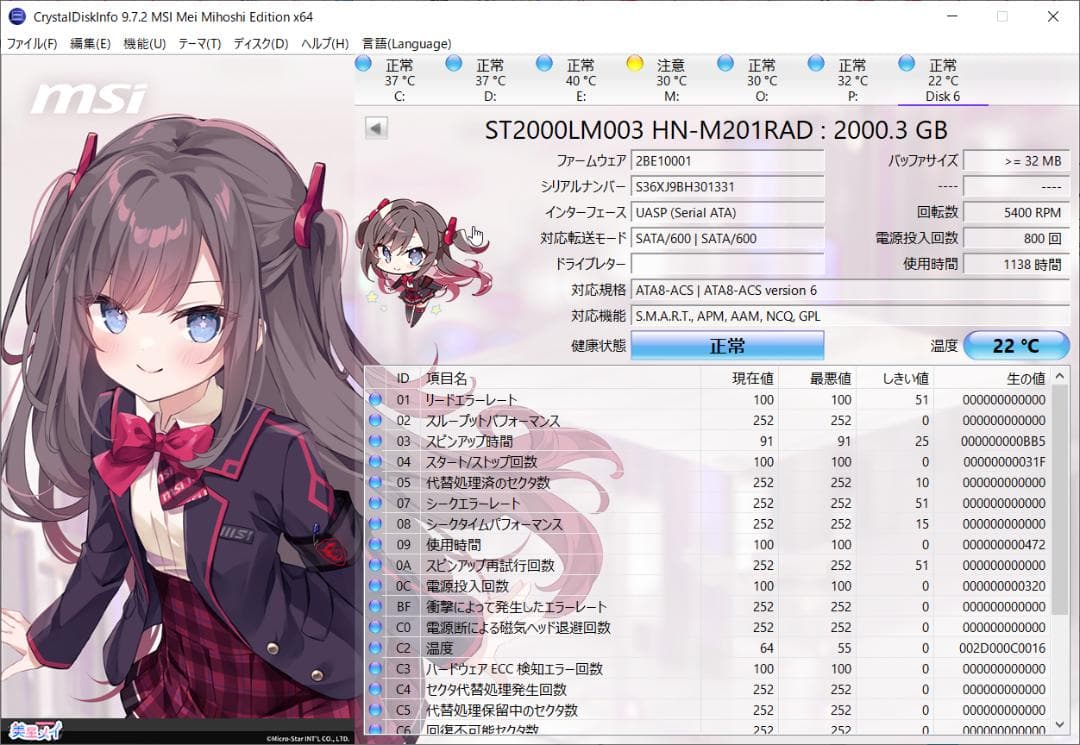Select Disk 6 status orb
Screen dimensions: 1080x745
click(906, 64)
